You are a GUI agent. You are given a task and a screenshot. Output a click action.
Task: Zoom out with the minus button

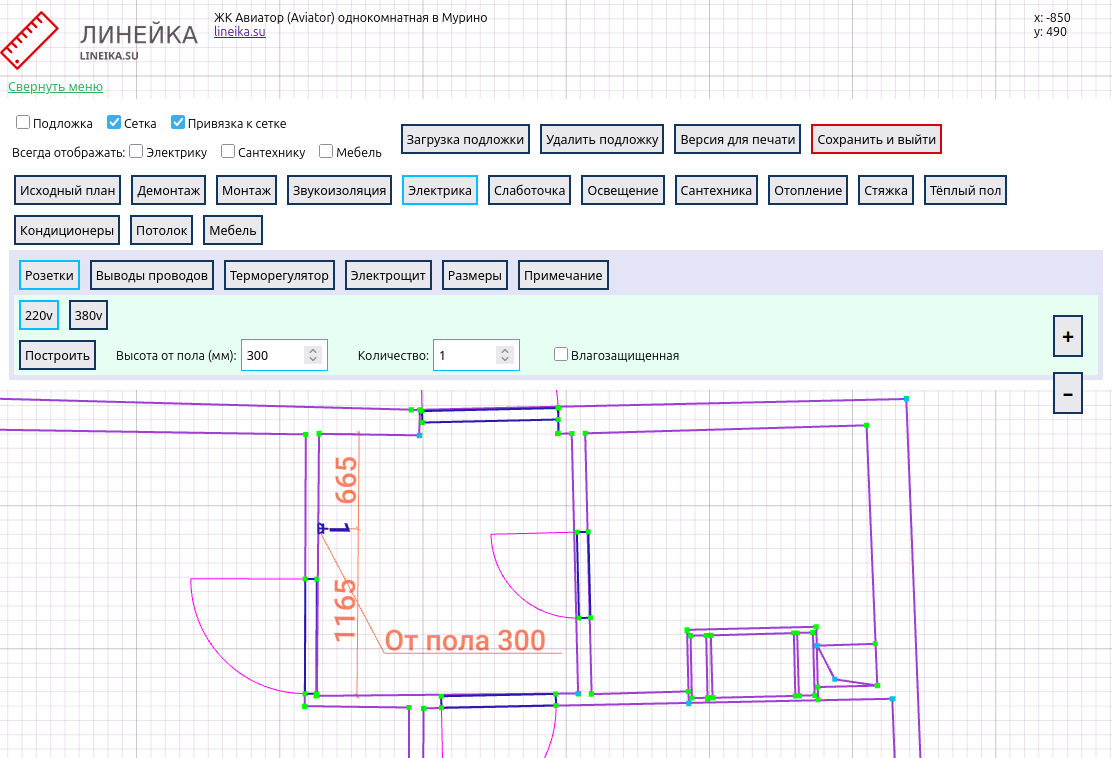pyautogui.click(x=1067, y=393)
